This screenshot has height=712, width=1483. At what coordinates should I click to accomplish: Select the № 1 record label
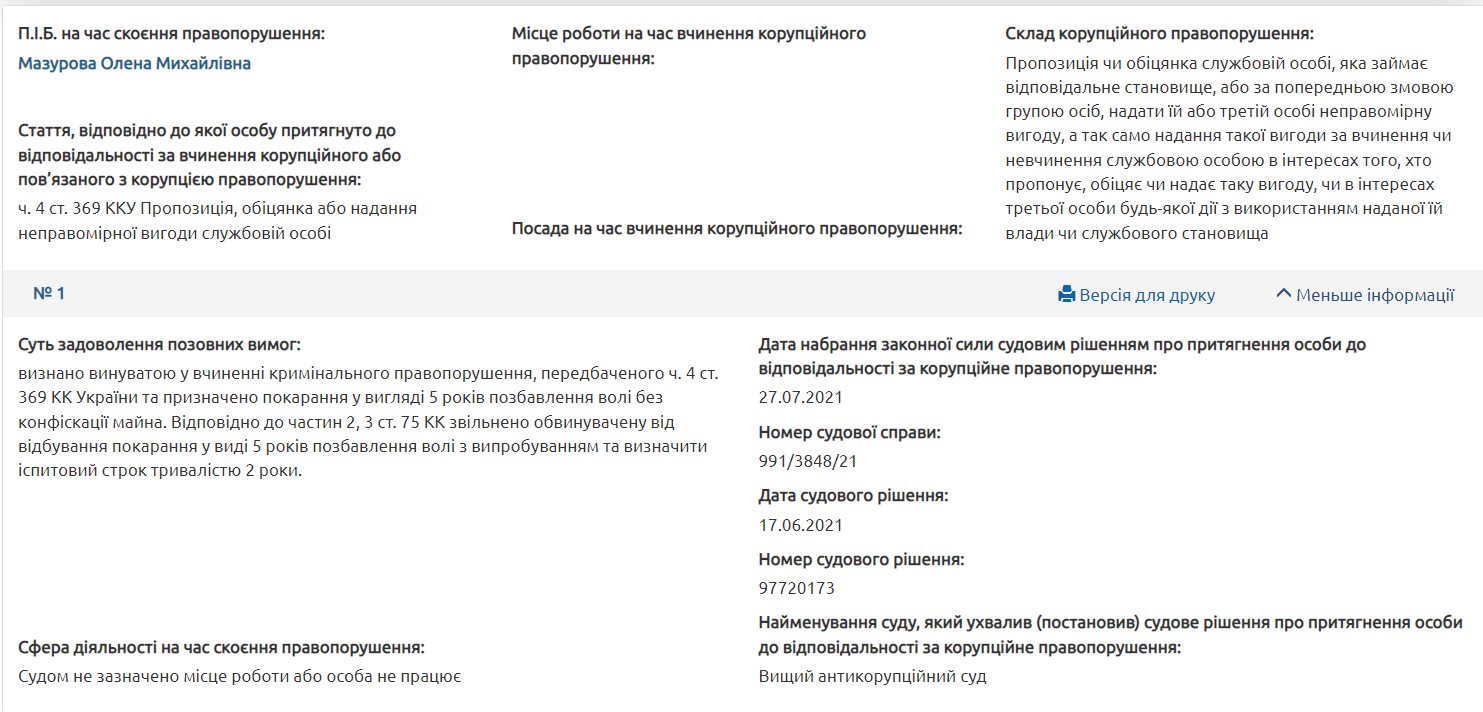(49, 294)
